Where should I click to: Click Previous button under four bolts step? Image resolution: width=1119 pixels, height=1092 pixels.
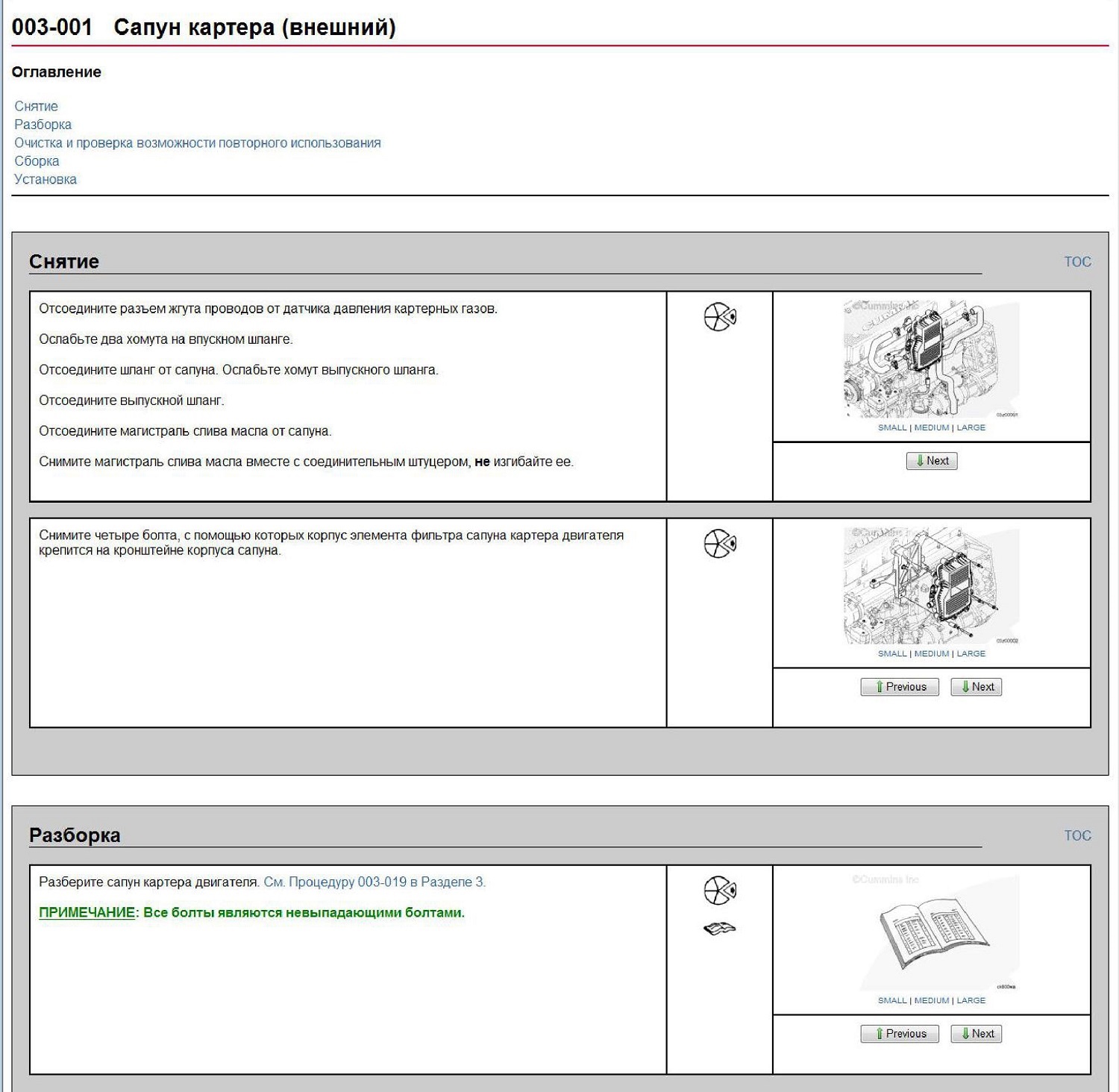tap(900, 687)
